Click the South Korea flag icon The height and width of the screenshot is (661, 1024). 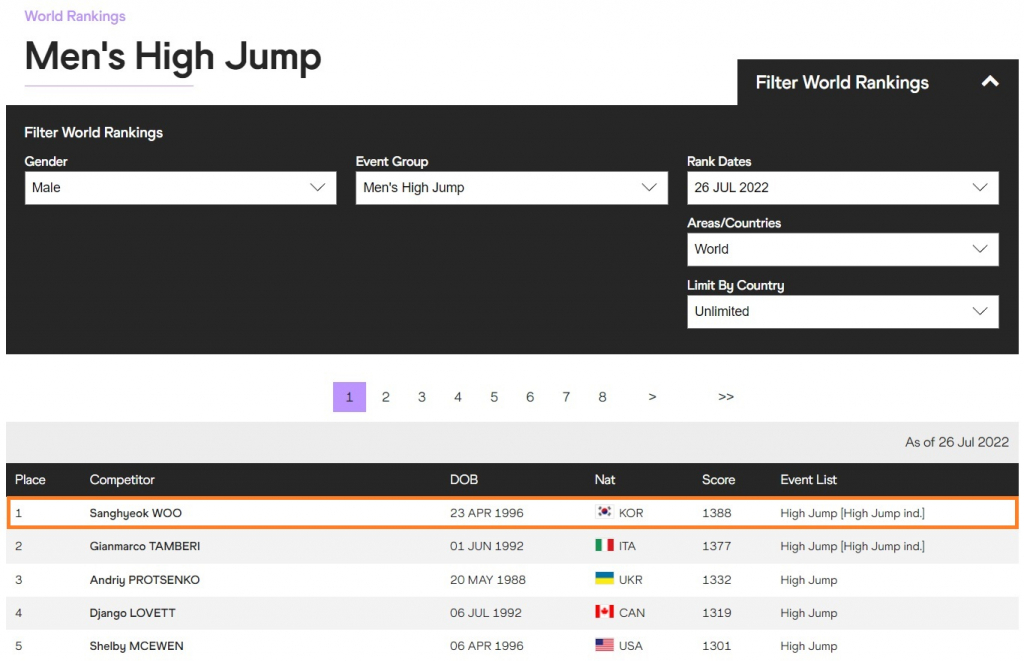click(604, 513)
